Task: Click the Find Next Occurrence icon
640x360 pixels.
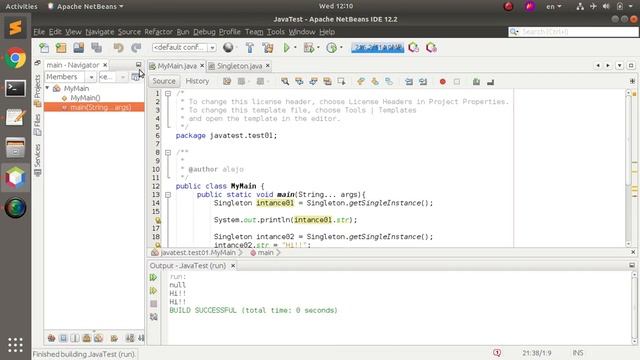Action: [x=313, y=82]
